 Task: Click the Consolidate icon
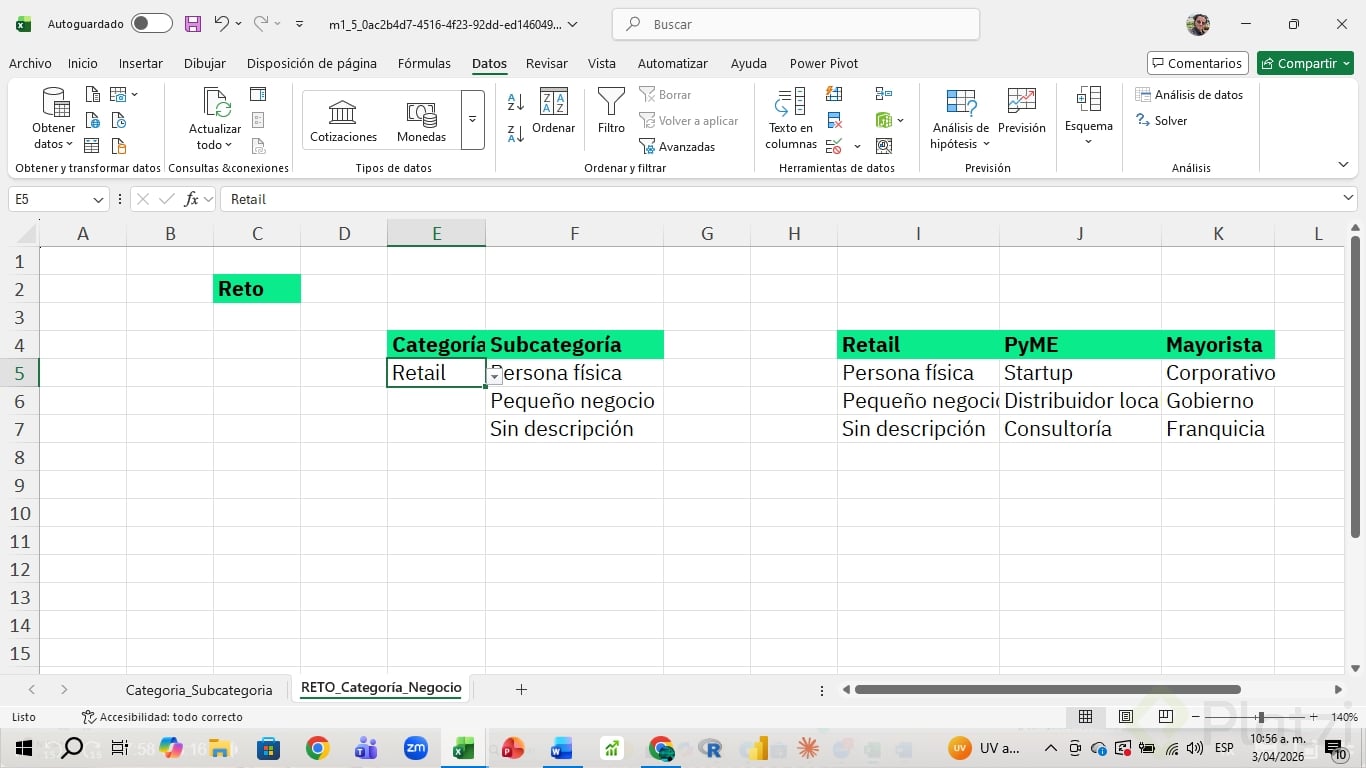click(883, 94)
